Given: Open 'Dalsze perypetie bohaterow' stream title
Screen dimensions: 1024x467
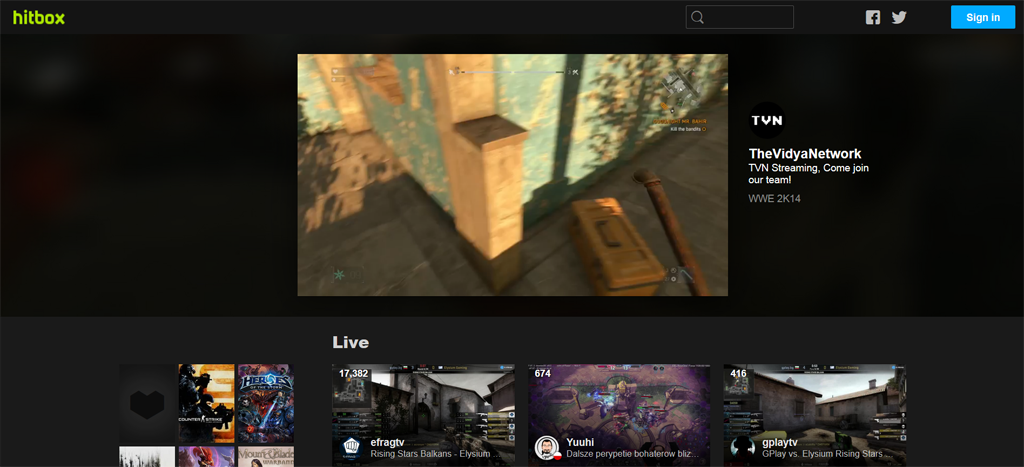Looking at the screenshot, I should (633, 453).
